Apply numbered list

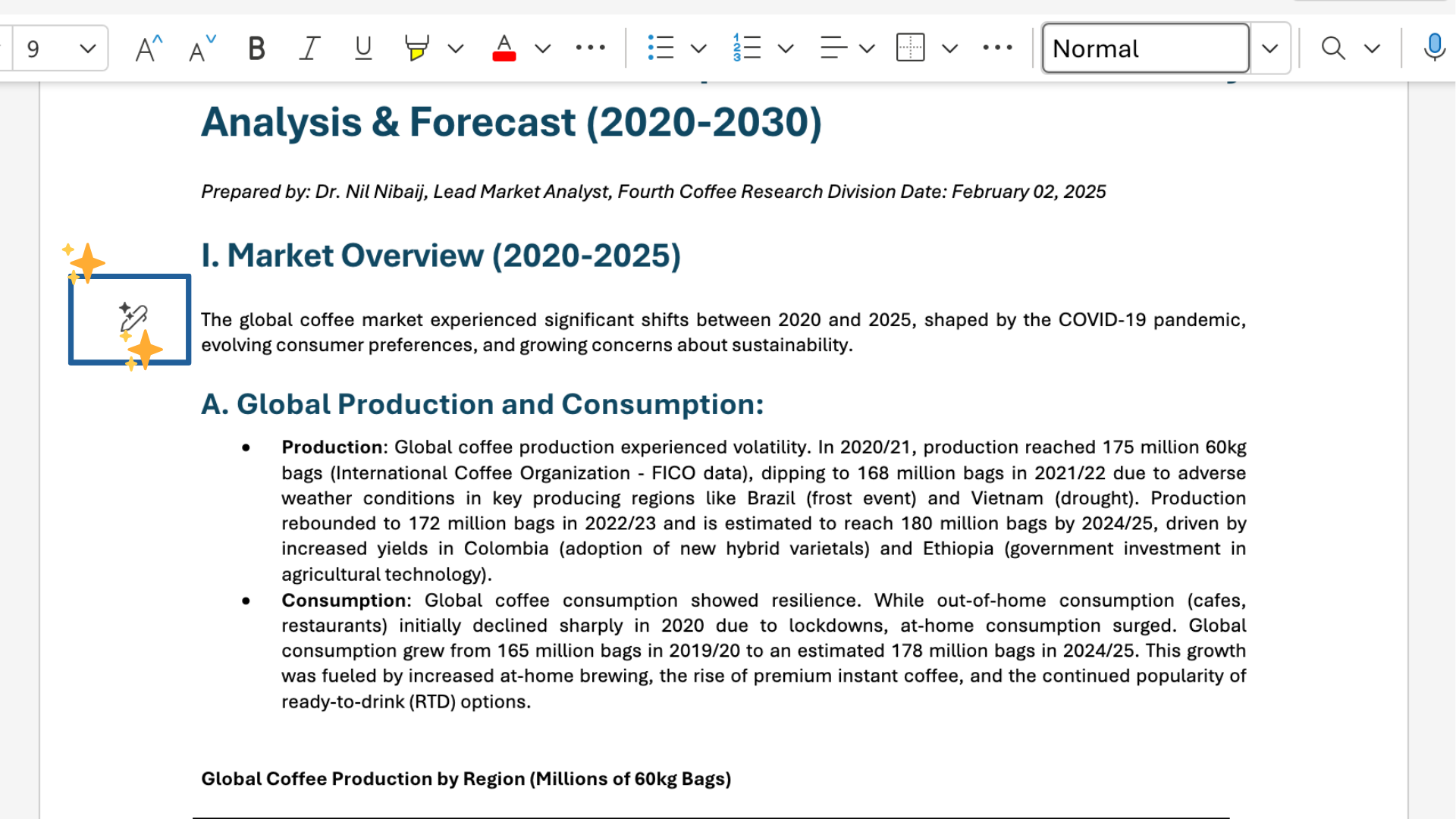(x=747, y=49)
